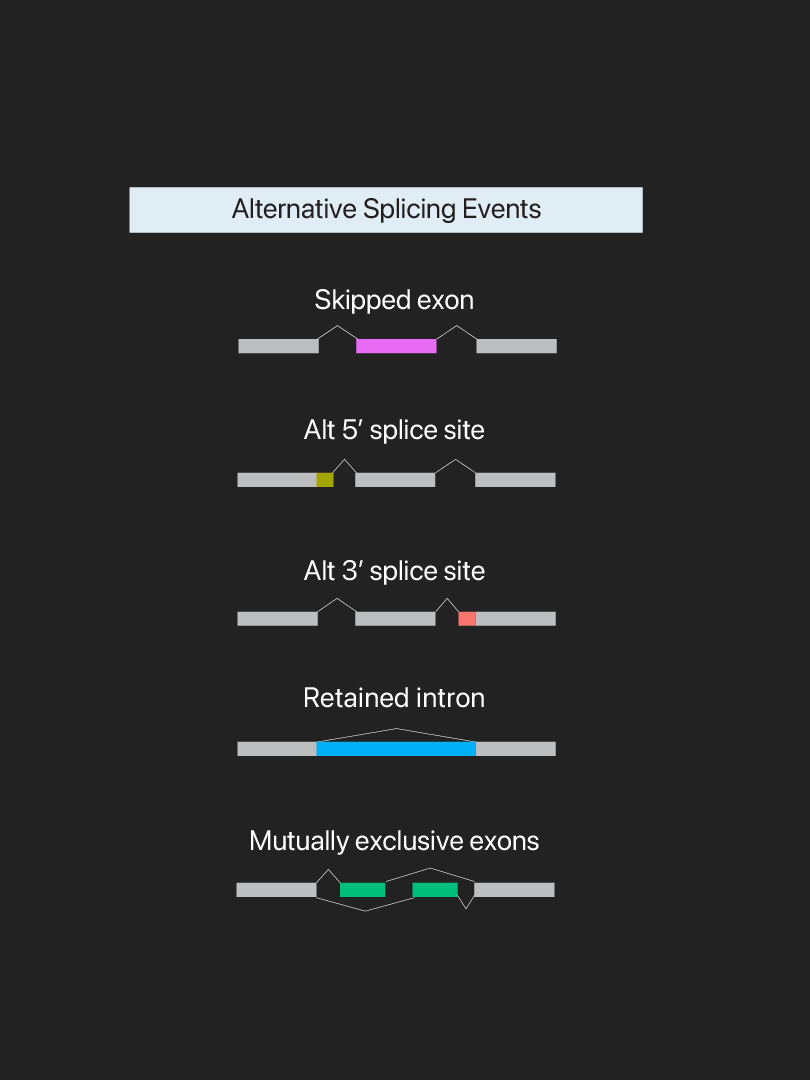Pick the middle gray exon under Alt 3′
The image size is (810, 1080).
click(x=395, y=619)
